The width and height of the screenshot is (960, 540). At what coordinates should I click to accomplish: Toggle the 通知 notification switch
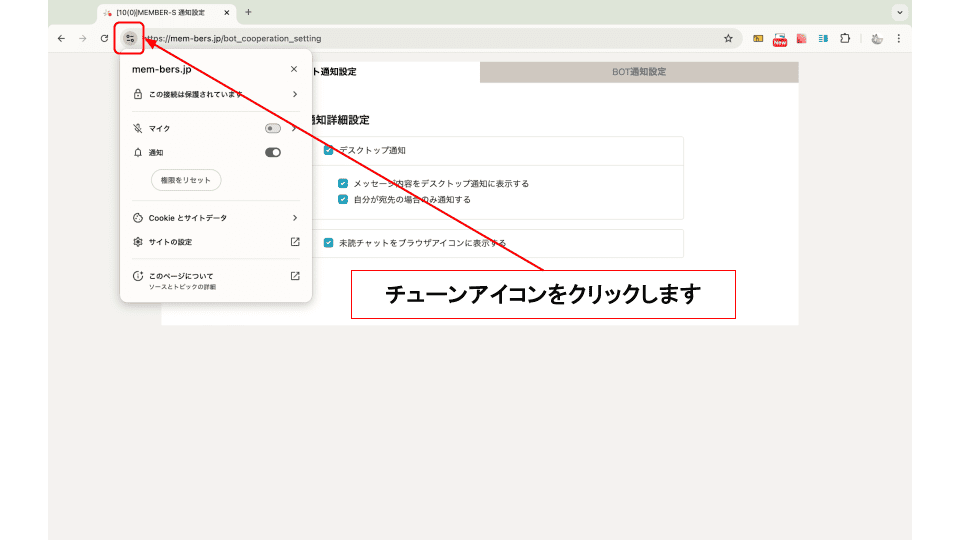[x=272, y=153]
